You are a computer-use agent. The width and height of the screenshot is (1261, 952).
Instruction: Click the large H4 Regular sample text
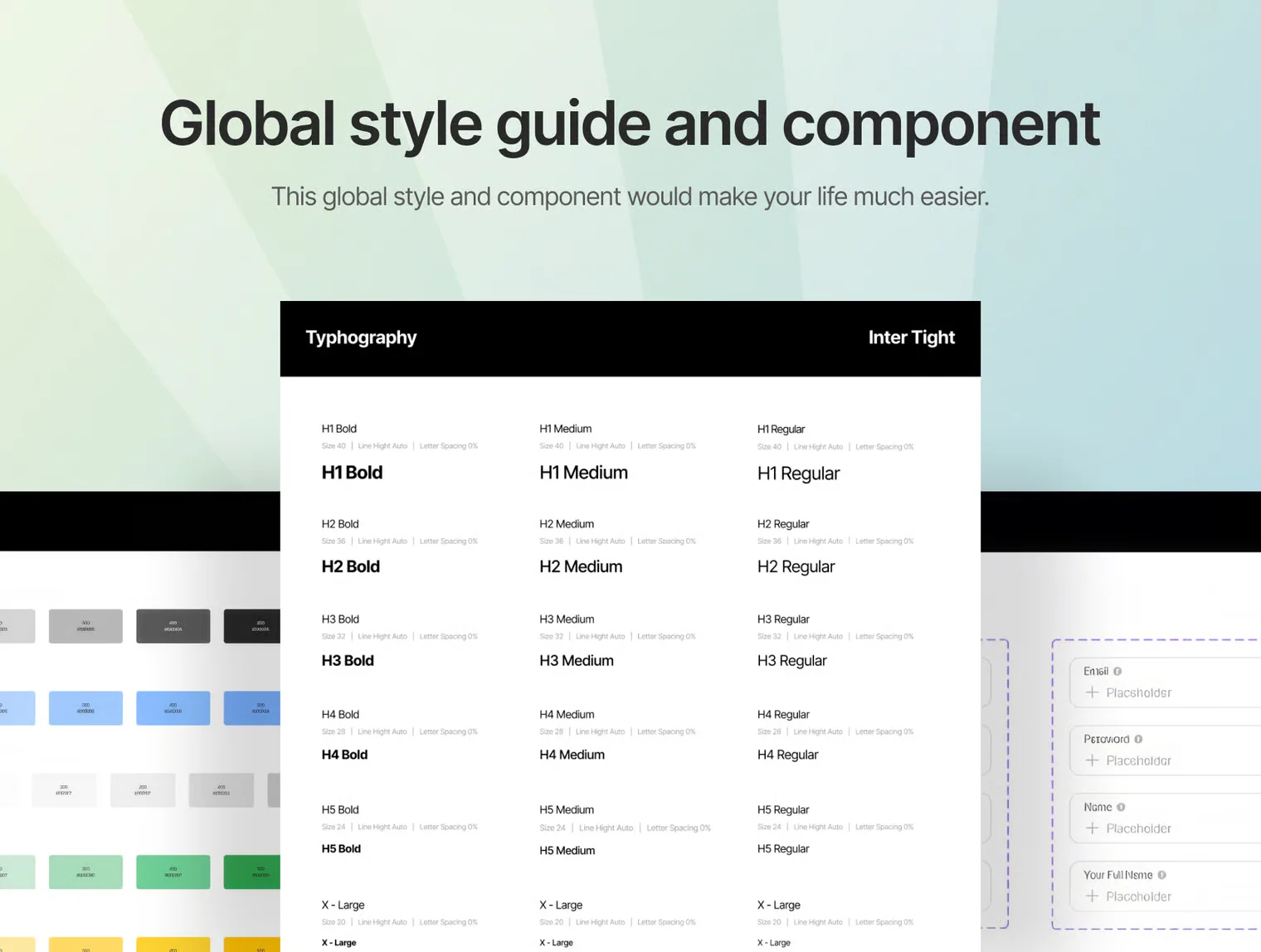click(x=787, y=755)
